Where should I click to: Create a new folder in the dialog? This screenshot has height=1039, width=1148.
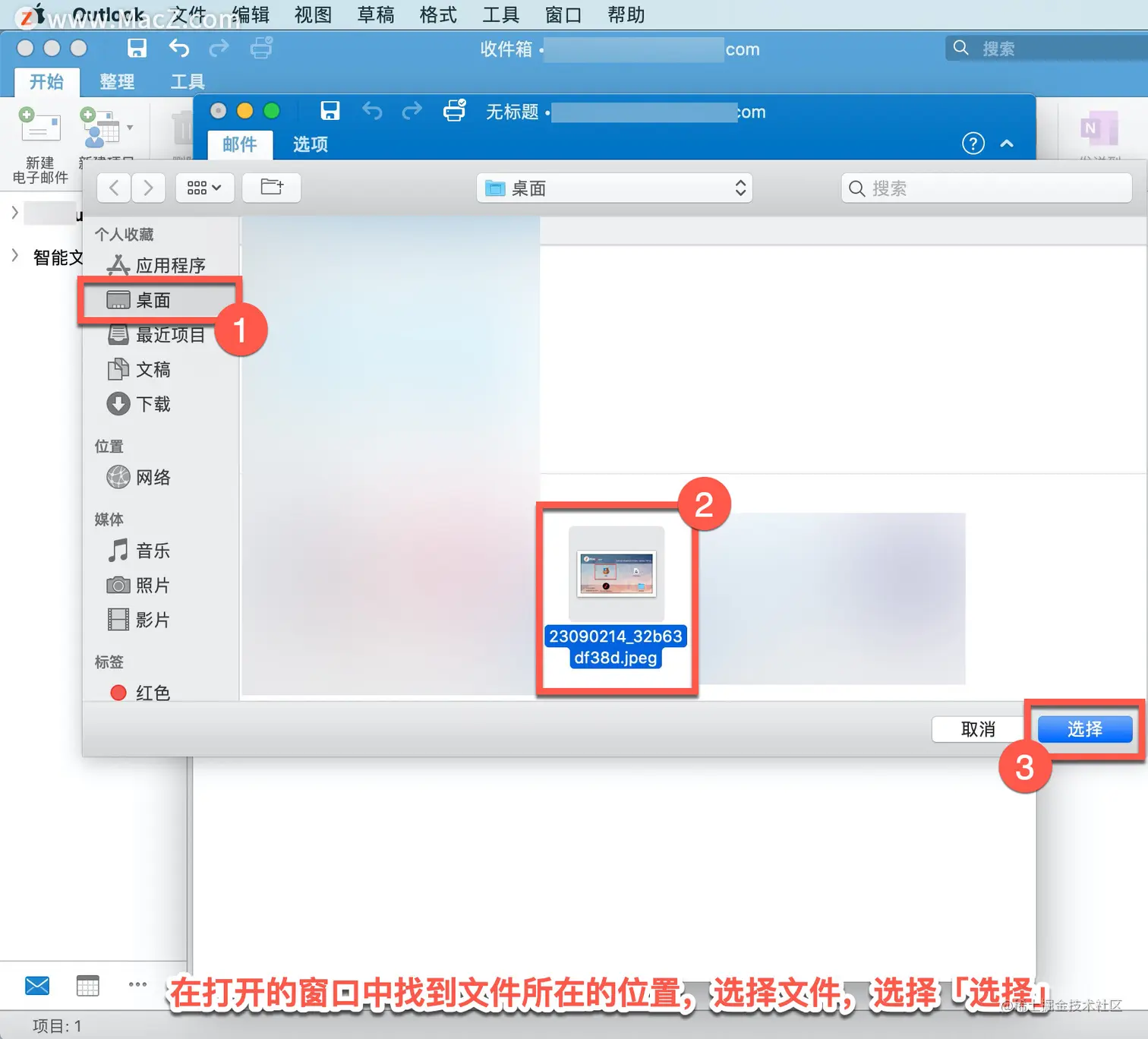click(272, 188)
